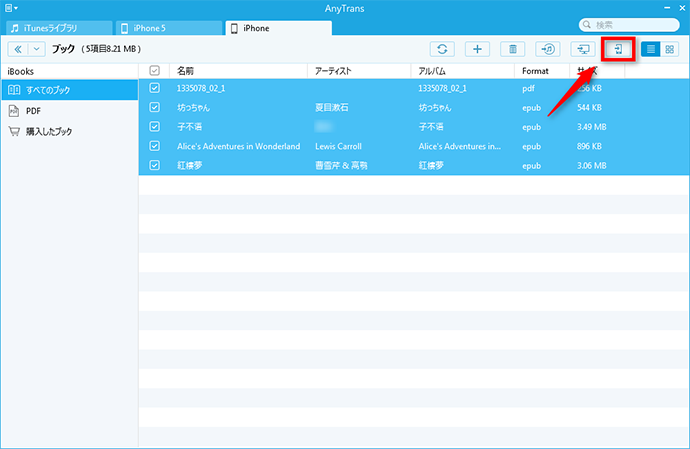This screenshot has height=449, width=690.
Task: Click the back double-arrow button
Action: click(x=18, y=49)
